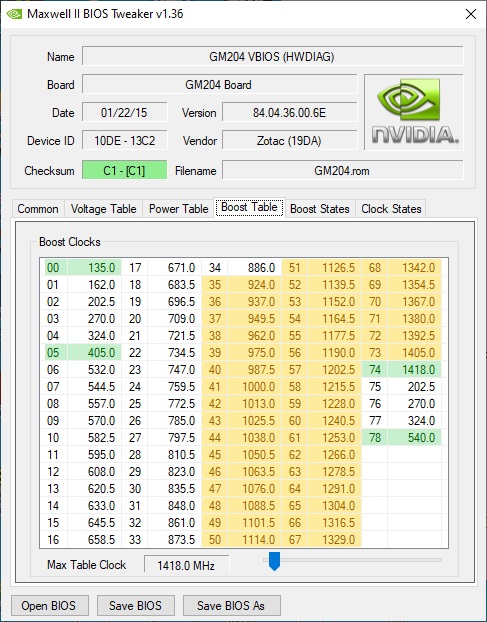Select boost clock cell 405.0
487x622 pixels.
[94, 353]
